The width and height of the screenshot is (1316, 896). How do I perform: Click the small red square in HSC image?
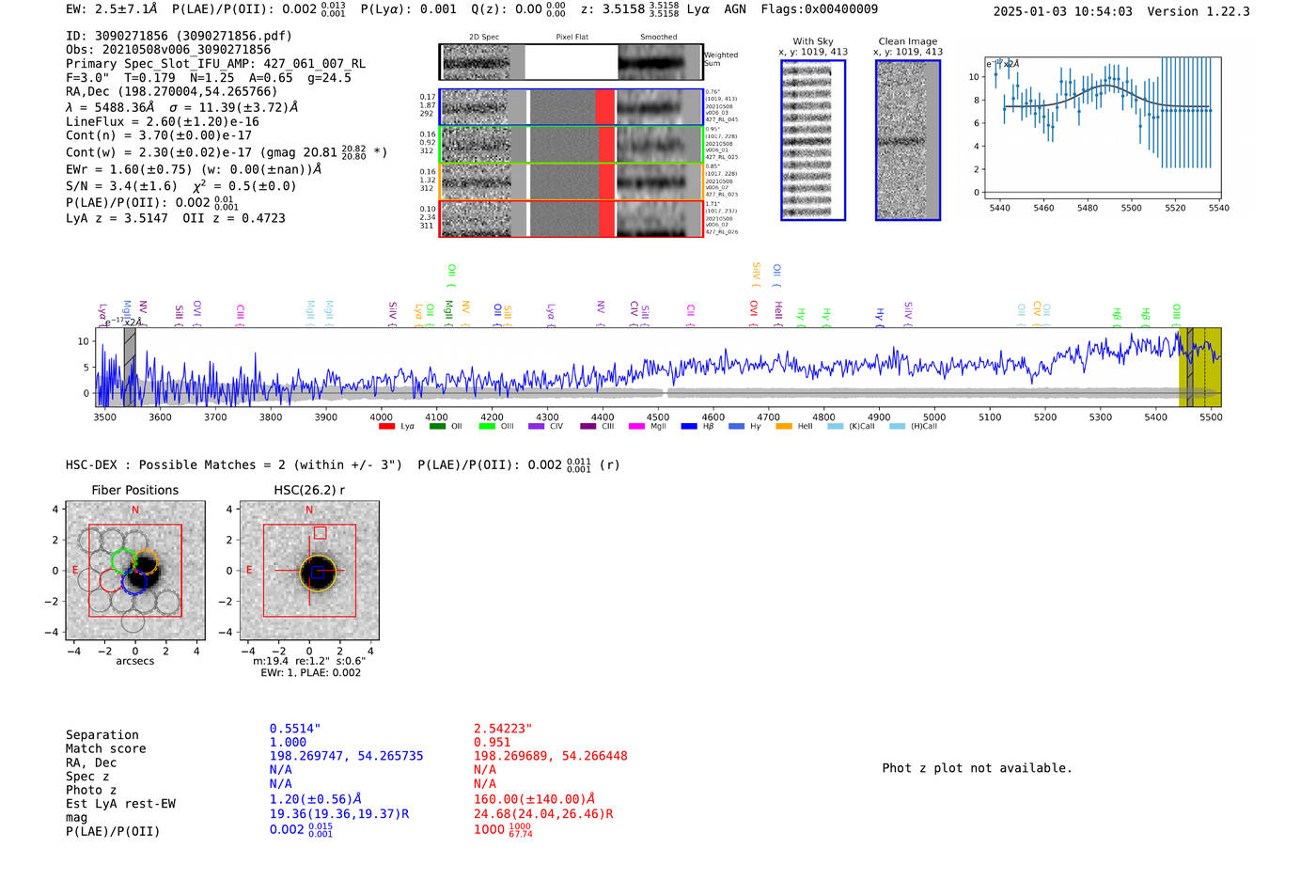pos(320,533)
